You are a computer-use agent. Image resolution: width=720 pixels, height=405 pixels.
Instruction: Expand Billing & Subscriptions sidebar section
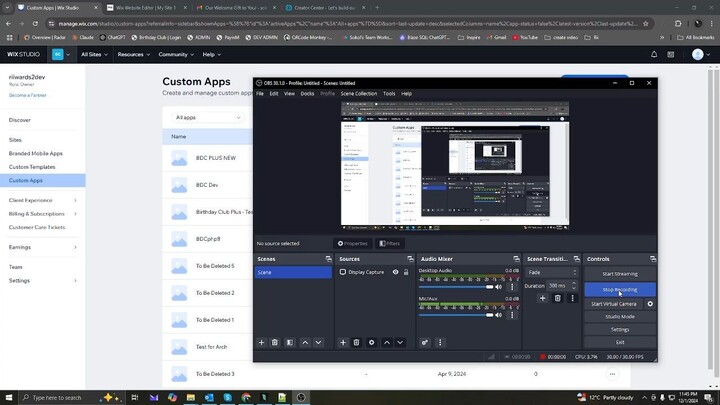point(42,214)
